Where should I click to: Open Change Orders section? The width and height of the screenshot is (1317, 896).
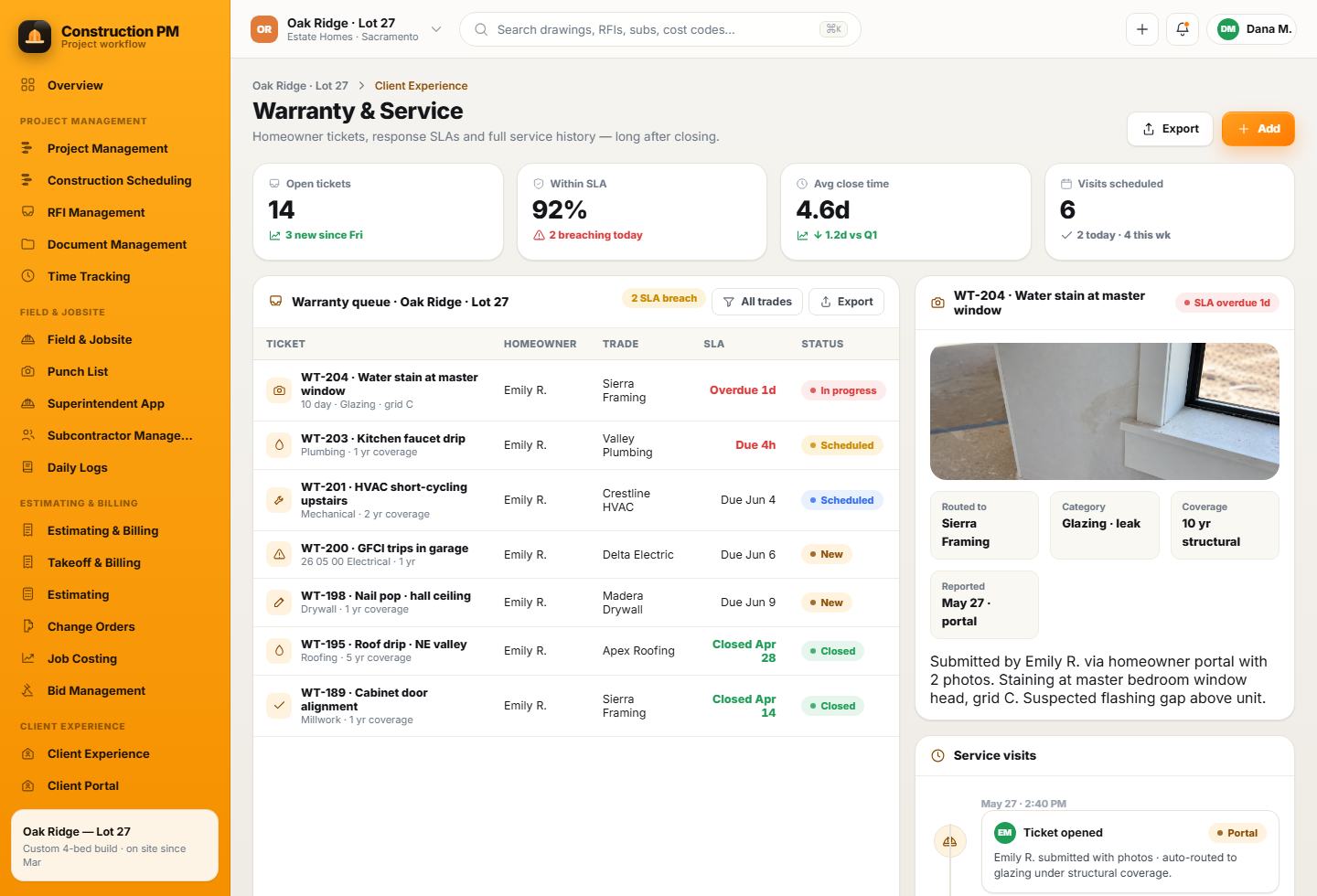point(115,626)
